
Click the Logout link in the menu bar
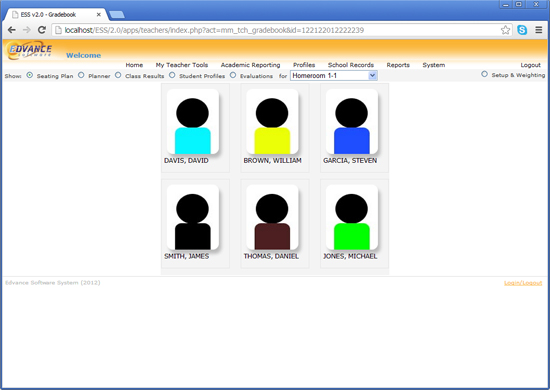coord(530,65)
